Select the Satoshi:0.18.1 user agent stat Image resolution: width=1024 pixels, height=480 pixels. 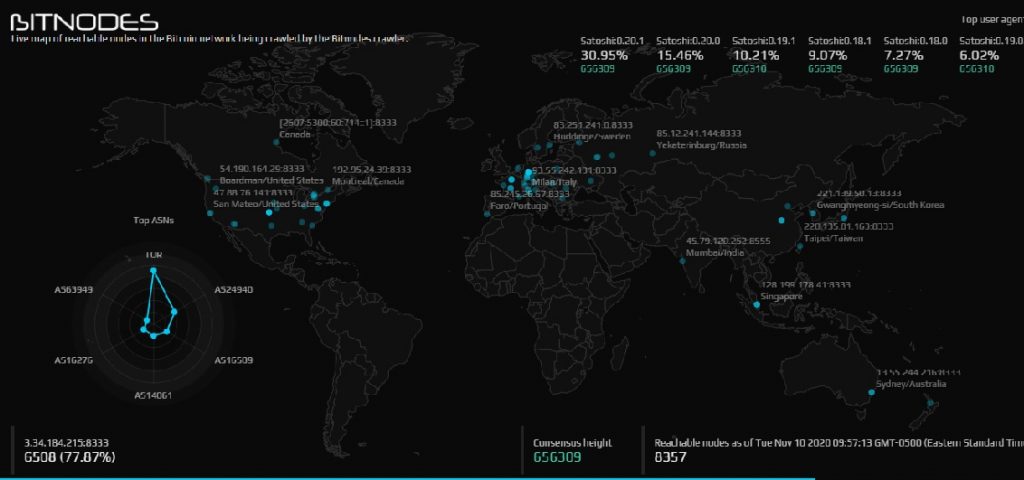tap(839, 54)
